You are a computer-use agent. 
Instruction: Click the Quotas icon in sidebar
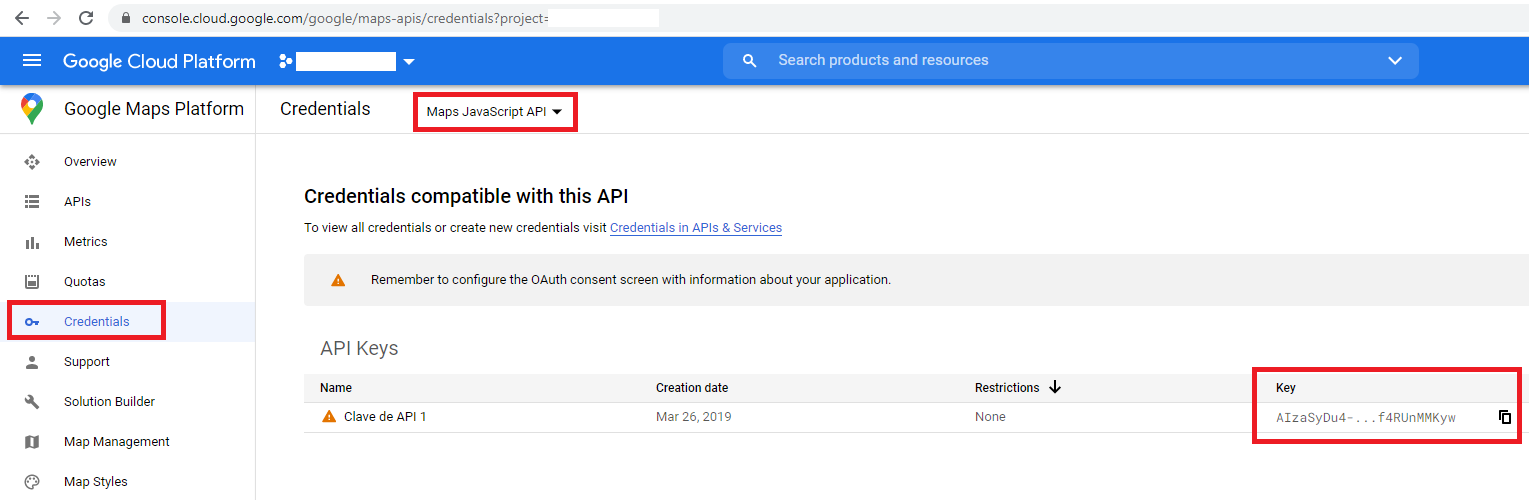click(x=32, y=282)
